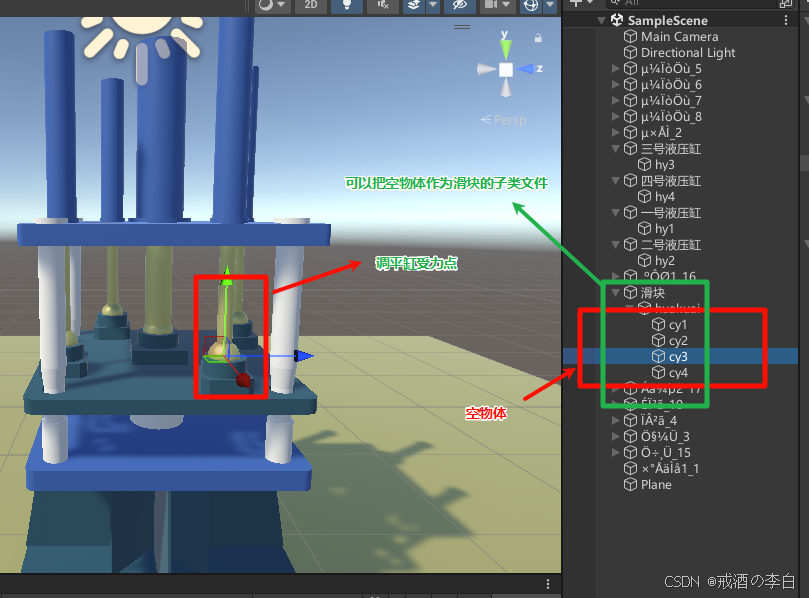This screenshot has height=598, width=809.
Task: Click the gray left-pointing gizmo cone
Action: click(486, 69)
